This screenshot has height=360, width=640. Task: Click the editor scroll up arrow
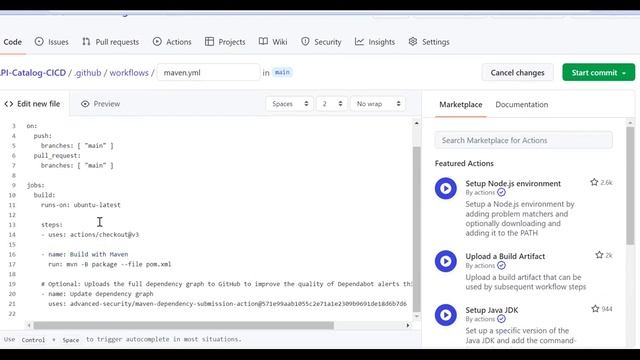click(x=416, y=123)
